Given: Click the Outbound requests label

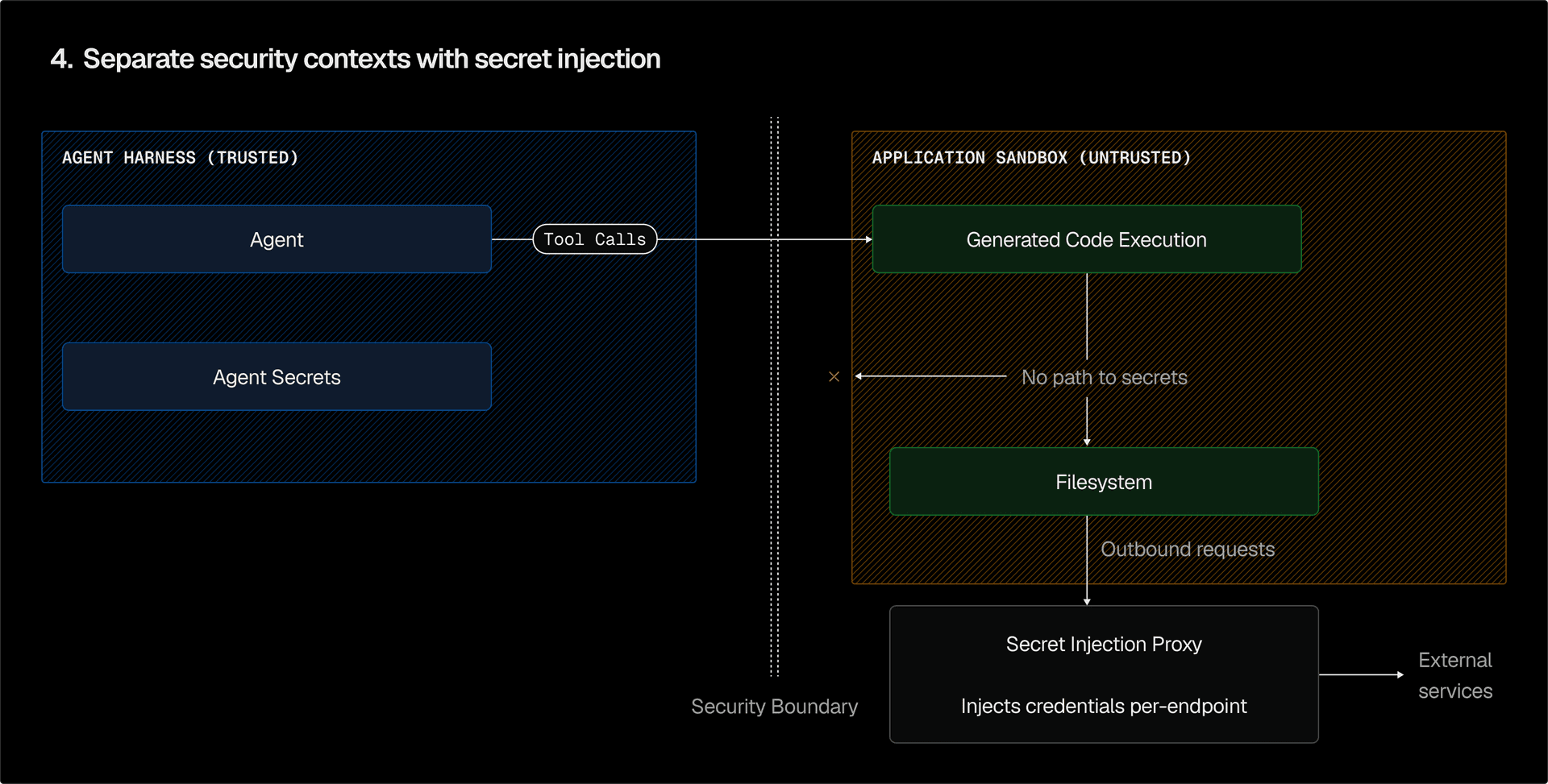Looking at the screenshot, I should tap(1188, 549).
